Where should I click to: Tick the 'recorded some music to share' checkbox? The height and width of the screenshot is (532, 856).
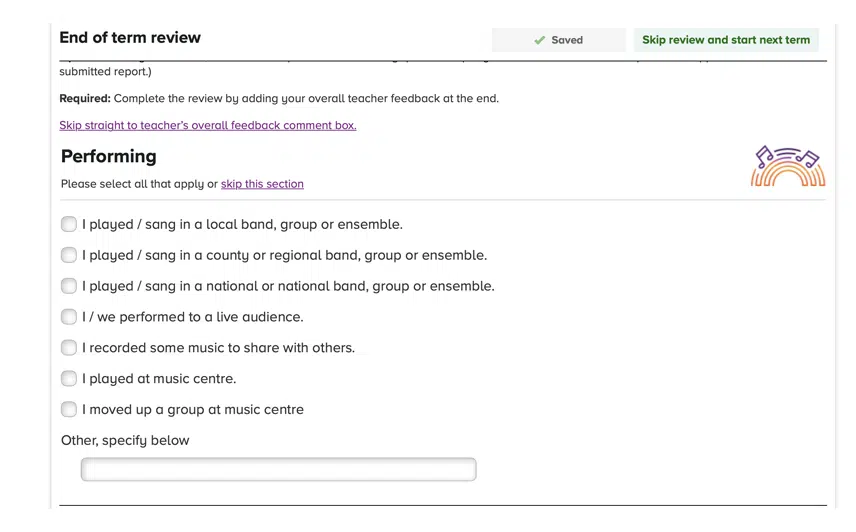69,348
